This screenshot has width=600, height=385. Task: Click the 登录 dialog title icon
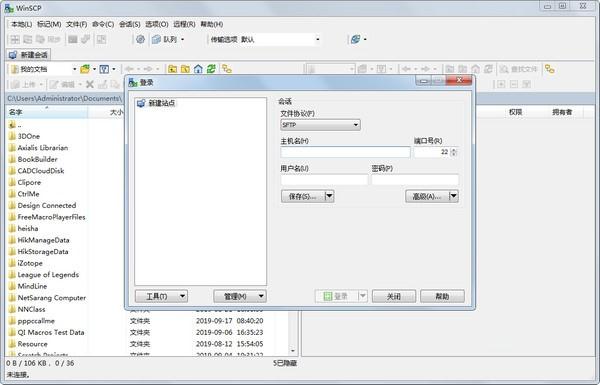(x=133, y=82)
